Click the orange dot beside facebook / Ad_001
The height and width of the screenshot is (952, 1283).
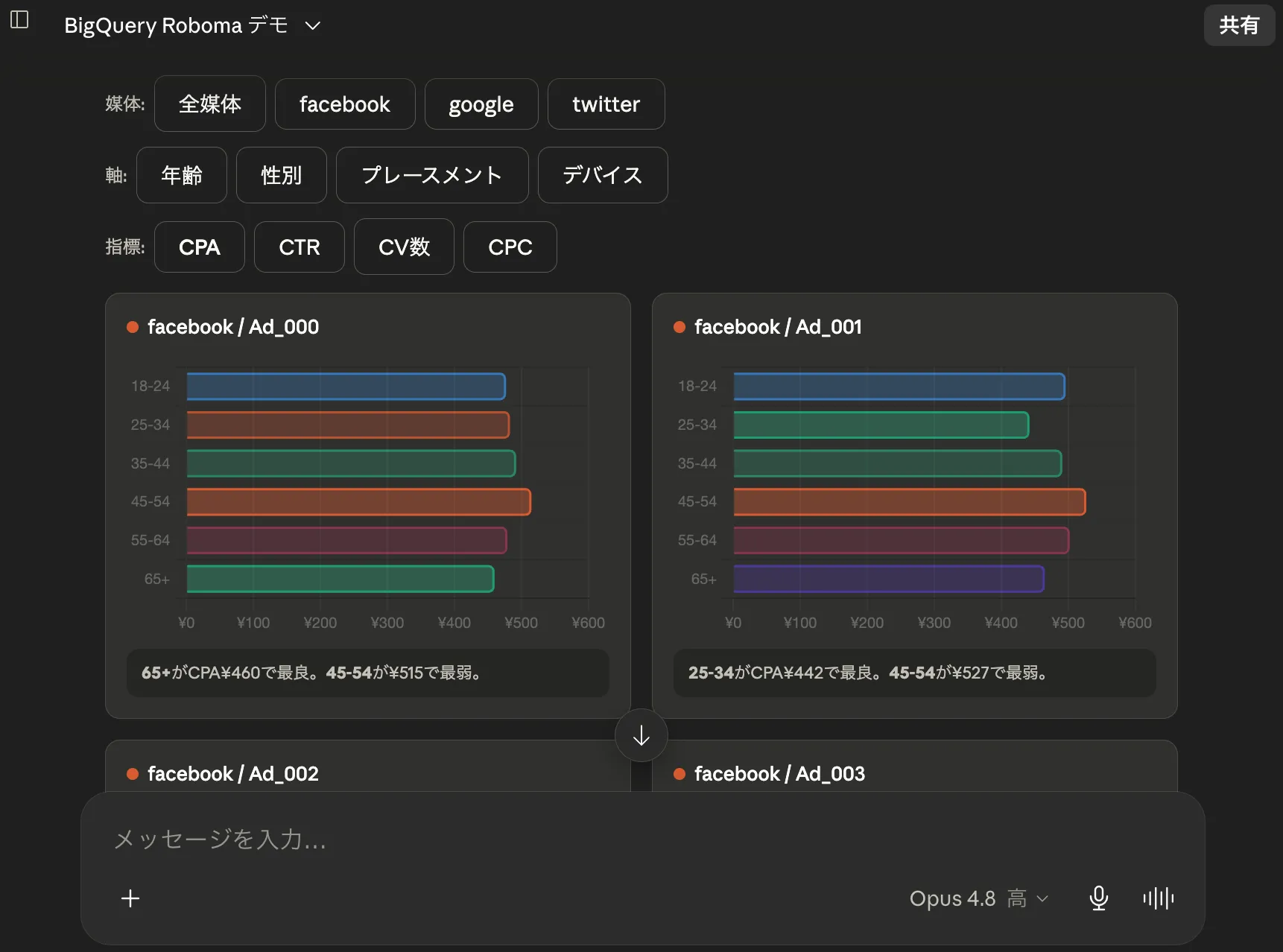(679, 327)
